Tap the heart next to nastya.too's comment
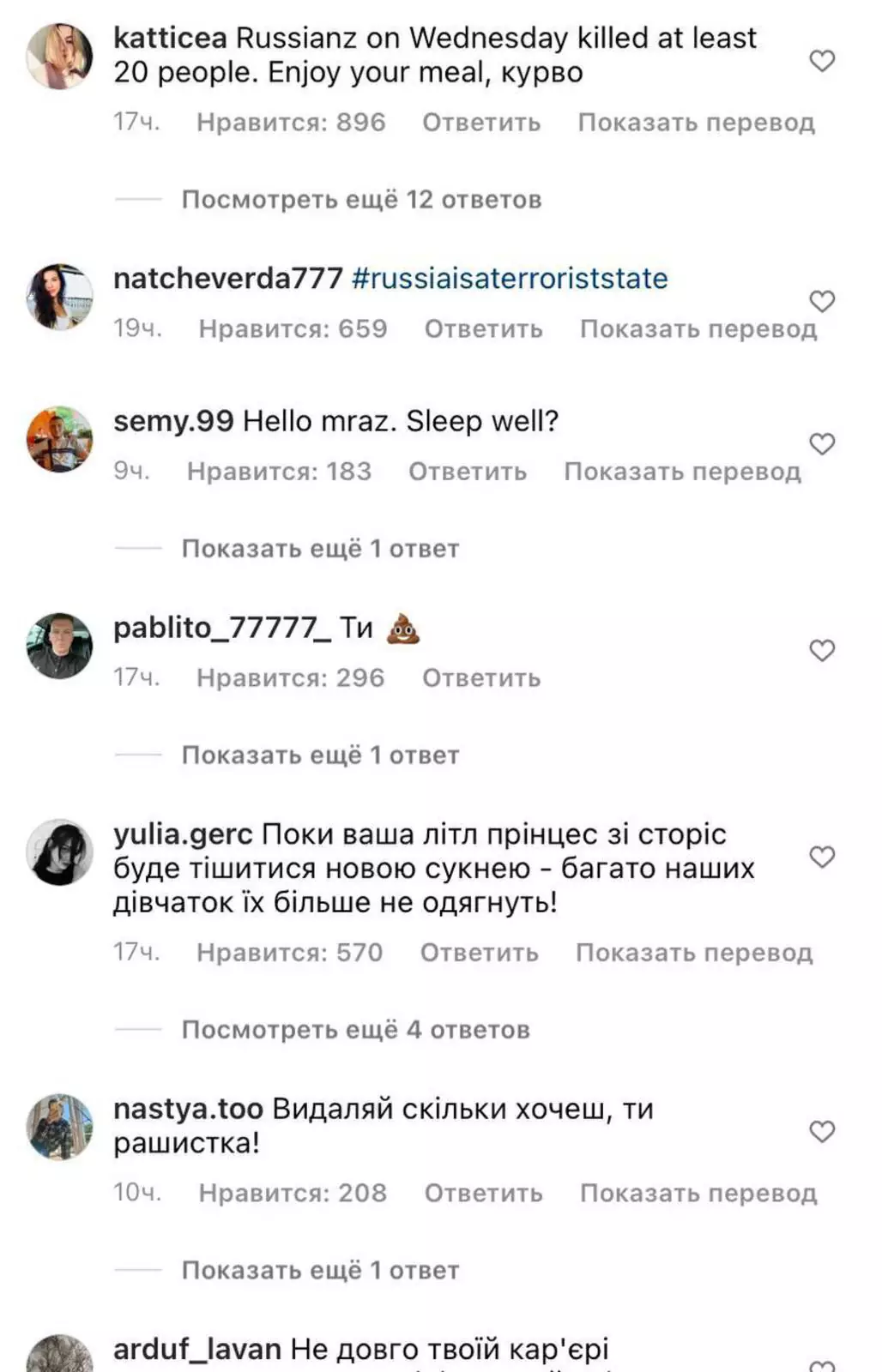The width and height of the screenshot is (882, 1372). [x=822, y=1132]
